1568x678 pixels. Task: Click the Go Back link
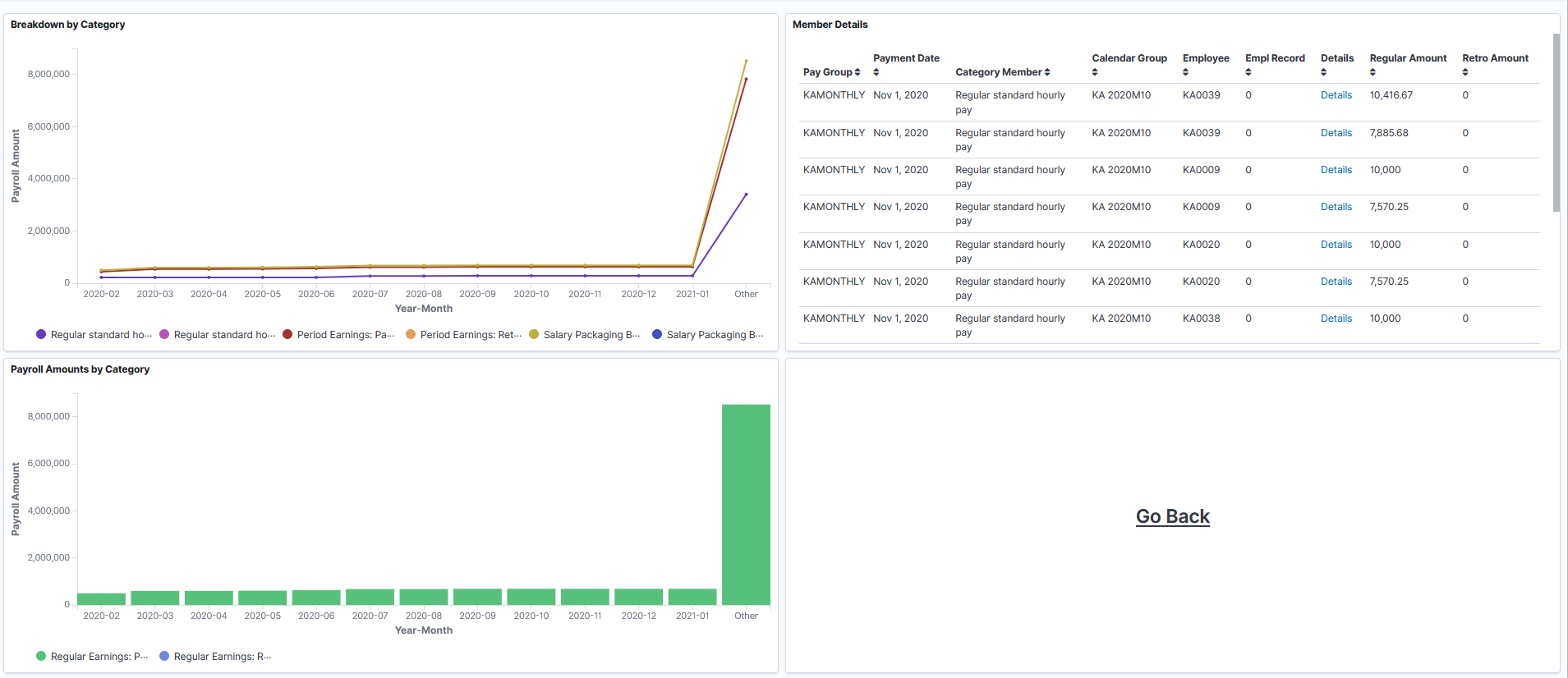point(1173,516)
